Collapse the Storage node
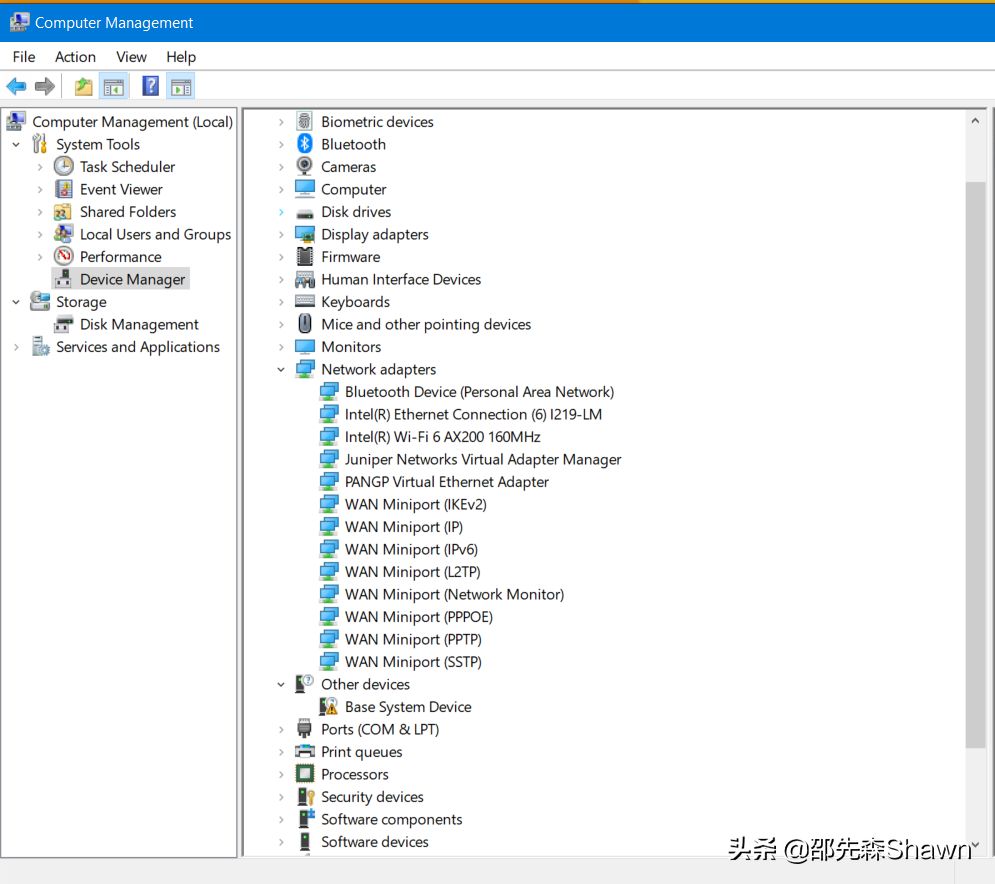 (16, 302)
